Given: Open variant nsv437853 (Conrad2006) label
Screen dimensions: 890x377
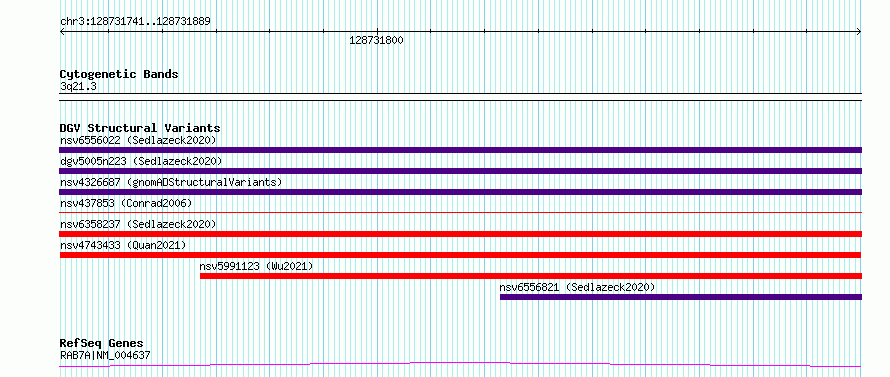Looking at the screenshot, I should tap(126, 203).
